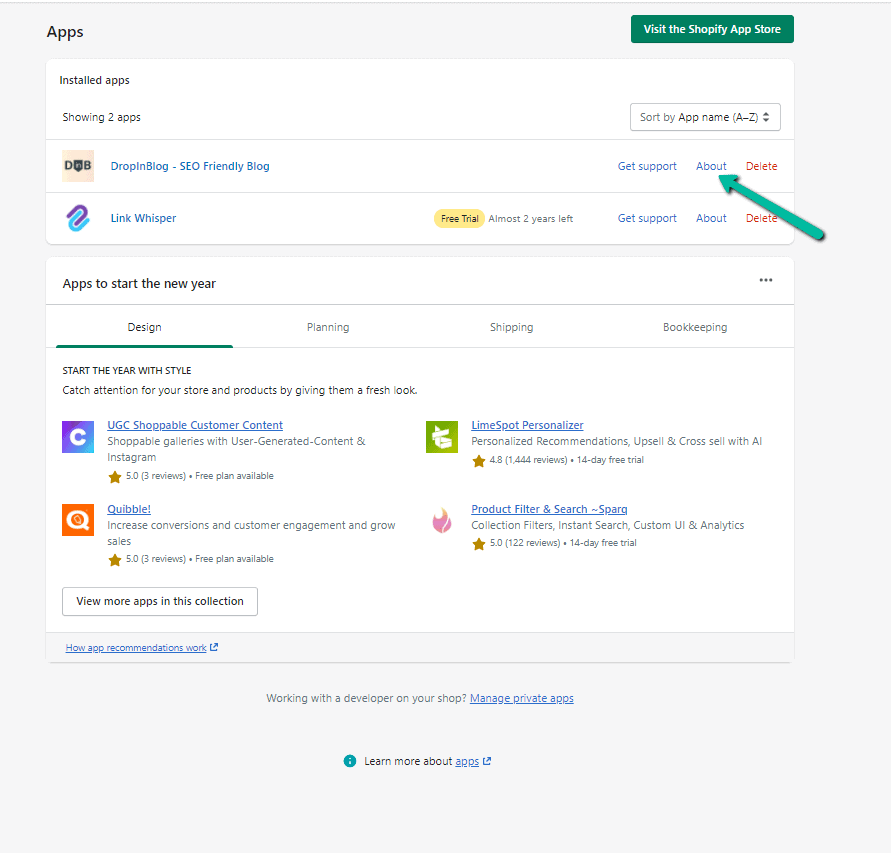Open Product Filter & Search ~Sparq link
Screen dimensions: 891x853
(x=549, y=509)
